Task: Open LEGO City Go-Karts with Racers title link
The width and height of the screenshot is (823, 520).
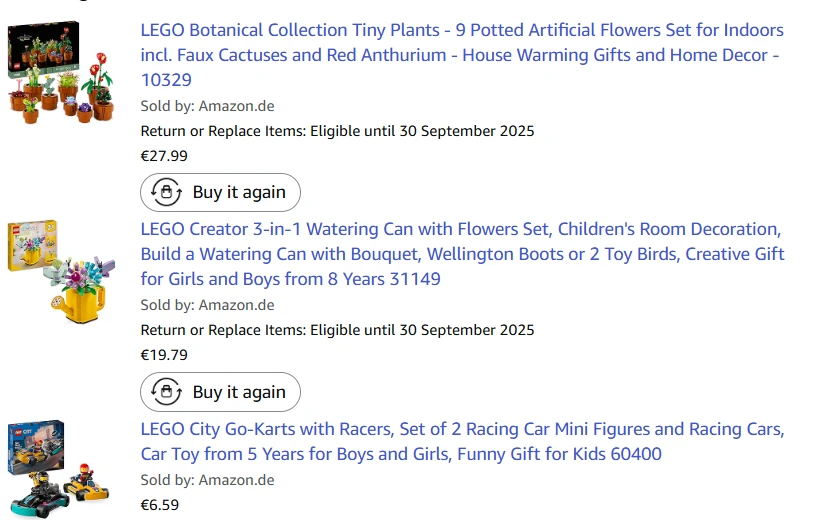Action: [461, 429]
